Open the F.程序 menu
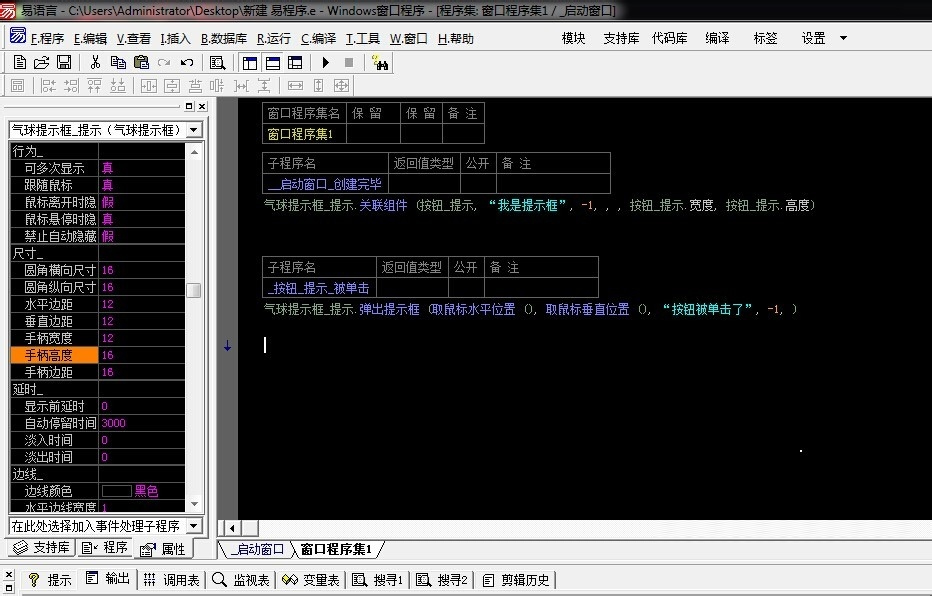932x596 pixels. (x=47, y=39)
